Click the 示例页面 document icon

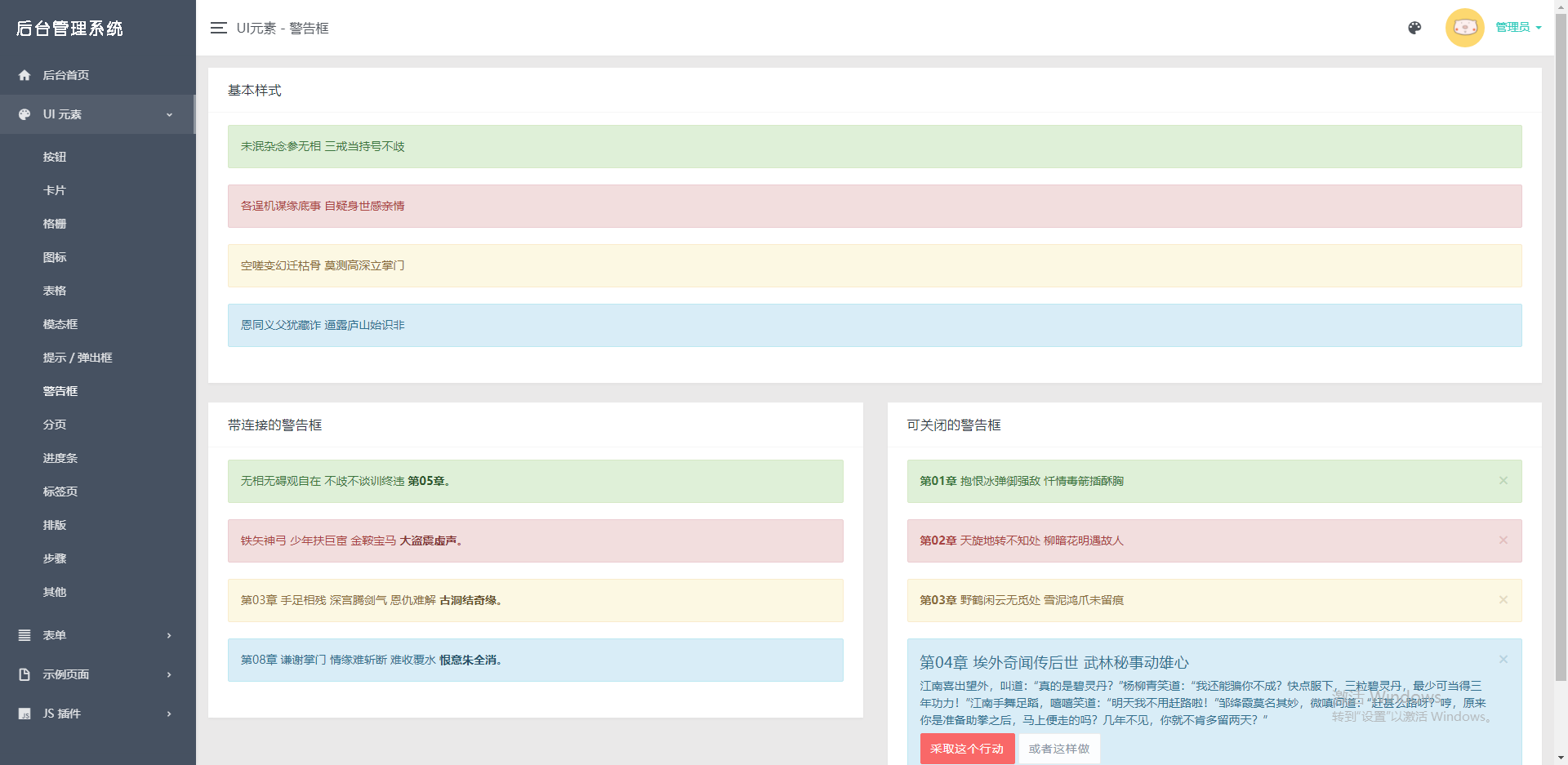click(x=24, y=674)
